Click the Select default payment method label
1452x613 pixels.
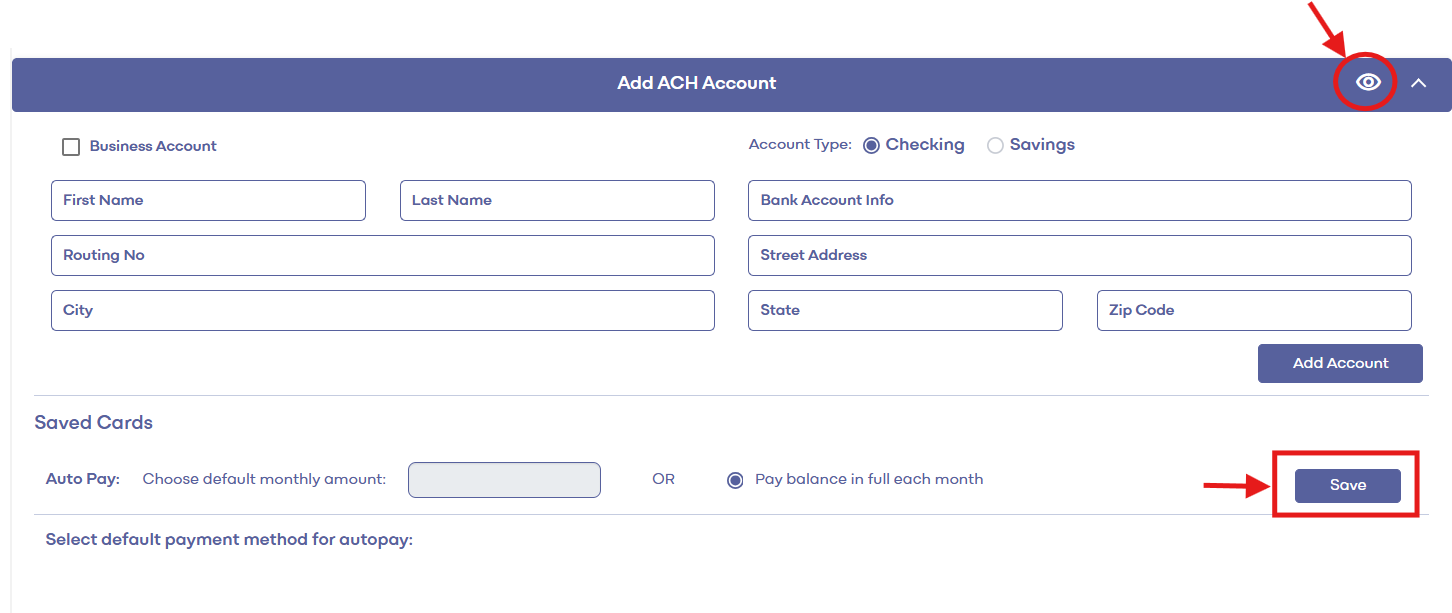tap(229, 540)
